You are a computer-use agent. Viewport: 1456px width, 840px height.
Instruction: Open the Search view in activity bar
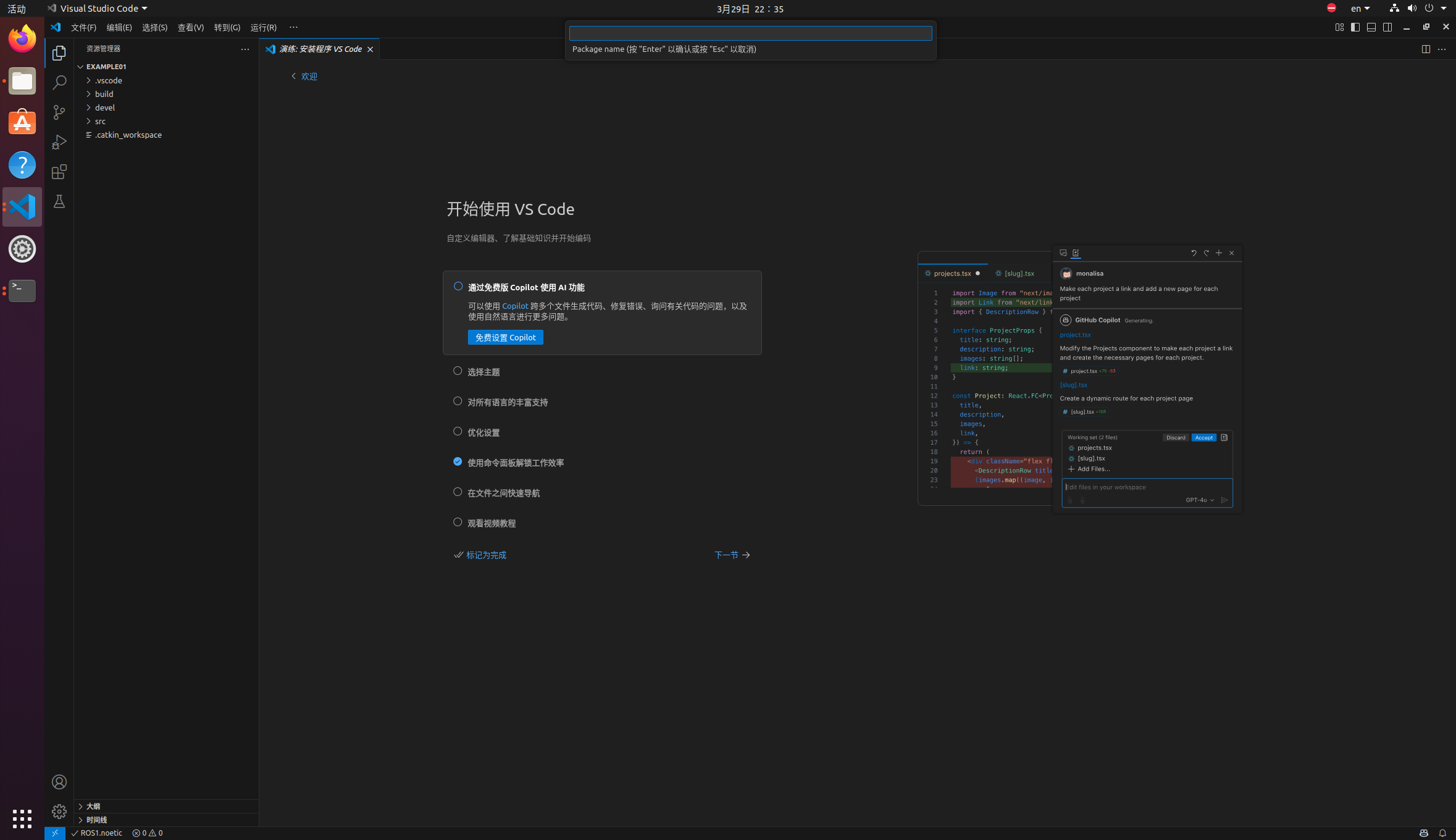59,83
